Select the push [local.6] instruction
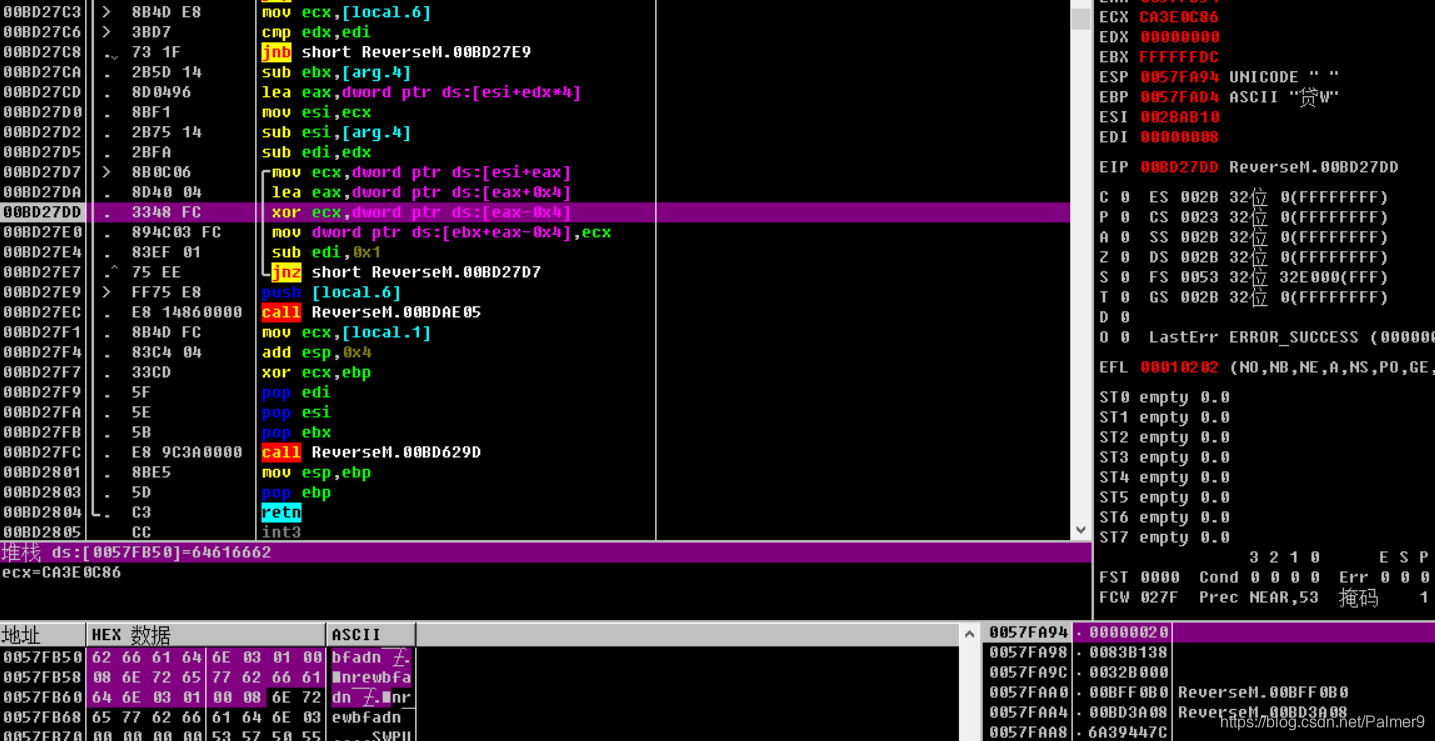 [x=331, y=292]
